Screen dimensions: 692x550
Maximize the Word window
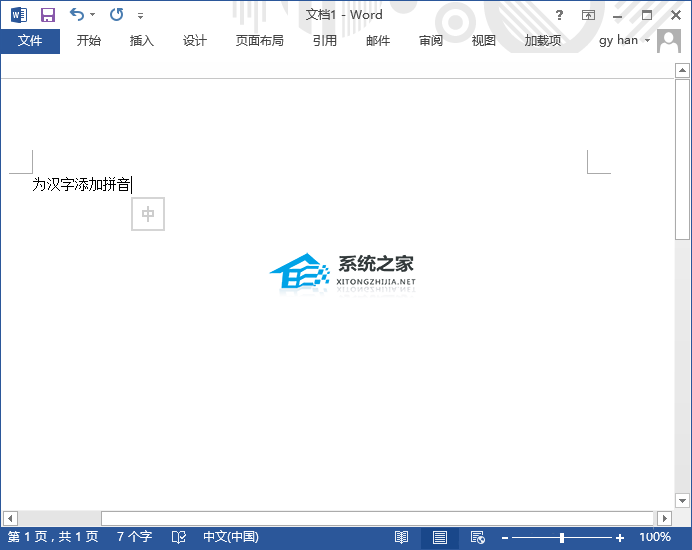(x=647, y=15)
